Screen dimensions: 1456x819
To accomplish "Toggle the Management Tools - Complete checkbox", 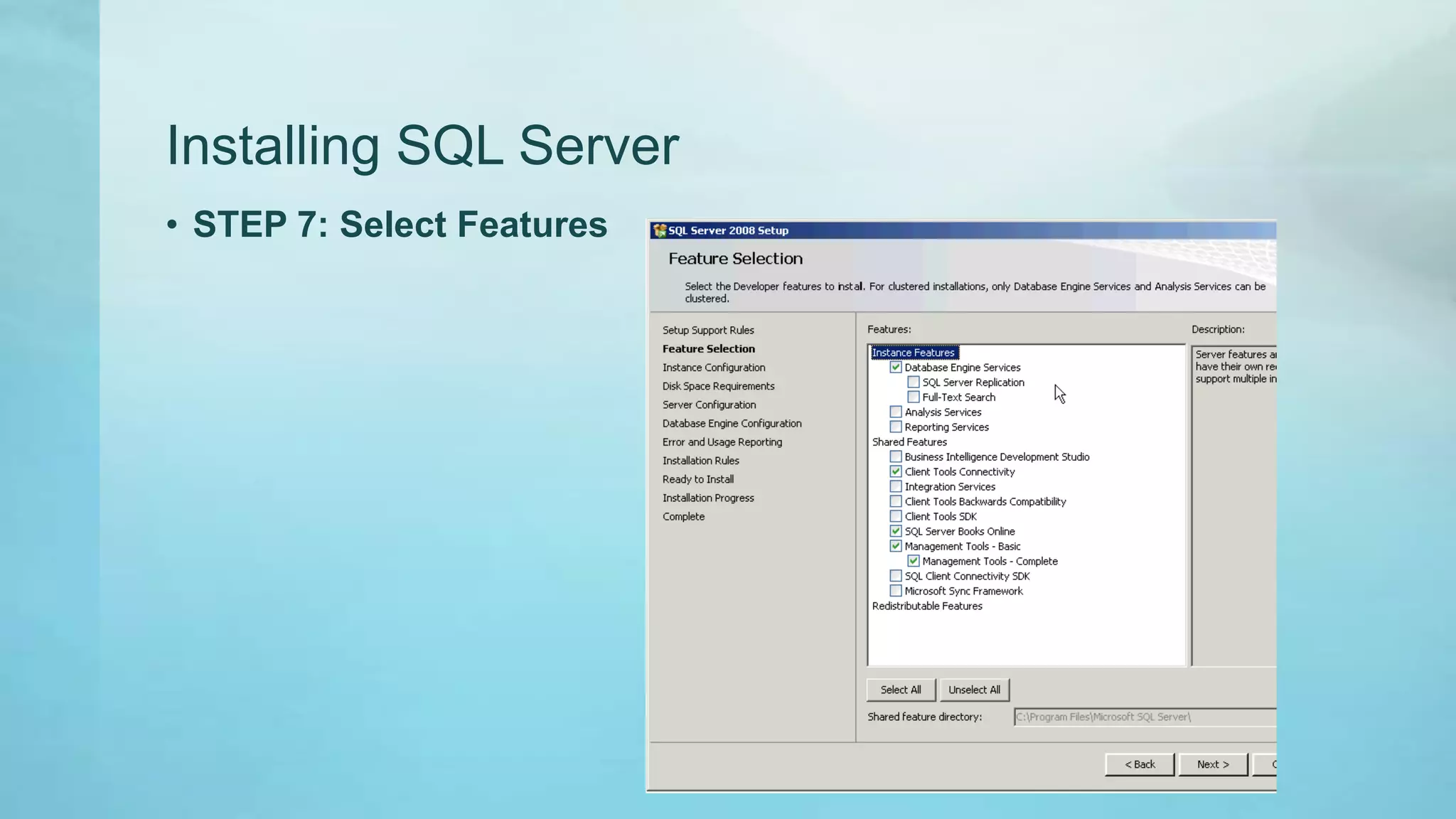I will click(914, 562).
